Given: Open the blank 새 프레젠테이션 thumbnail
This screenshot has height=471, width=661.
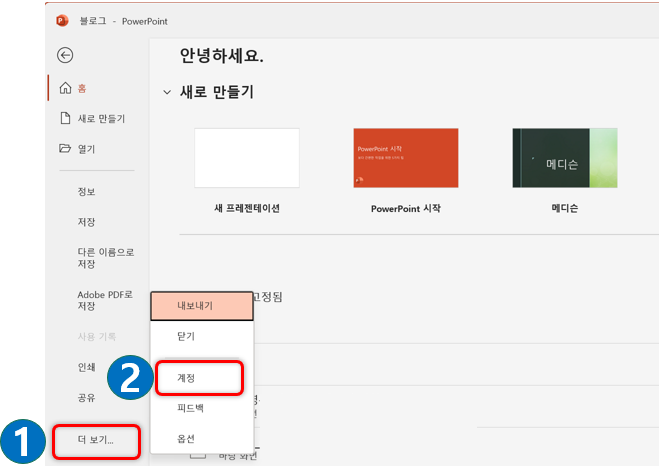Looking at the screenshot, I should click(247, 158).
